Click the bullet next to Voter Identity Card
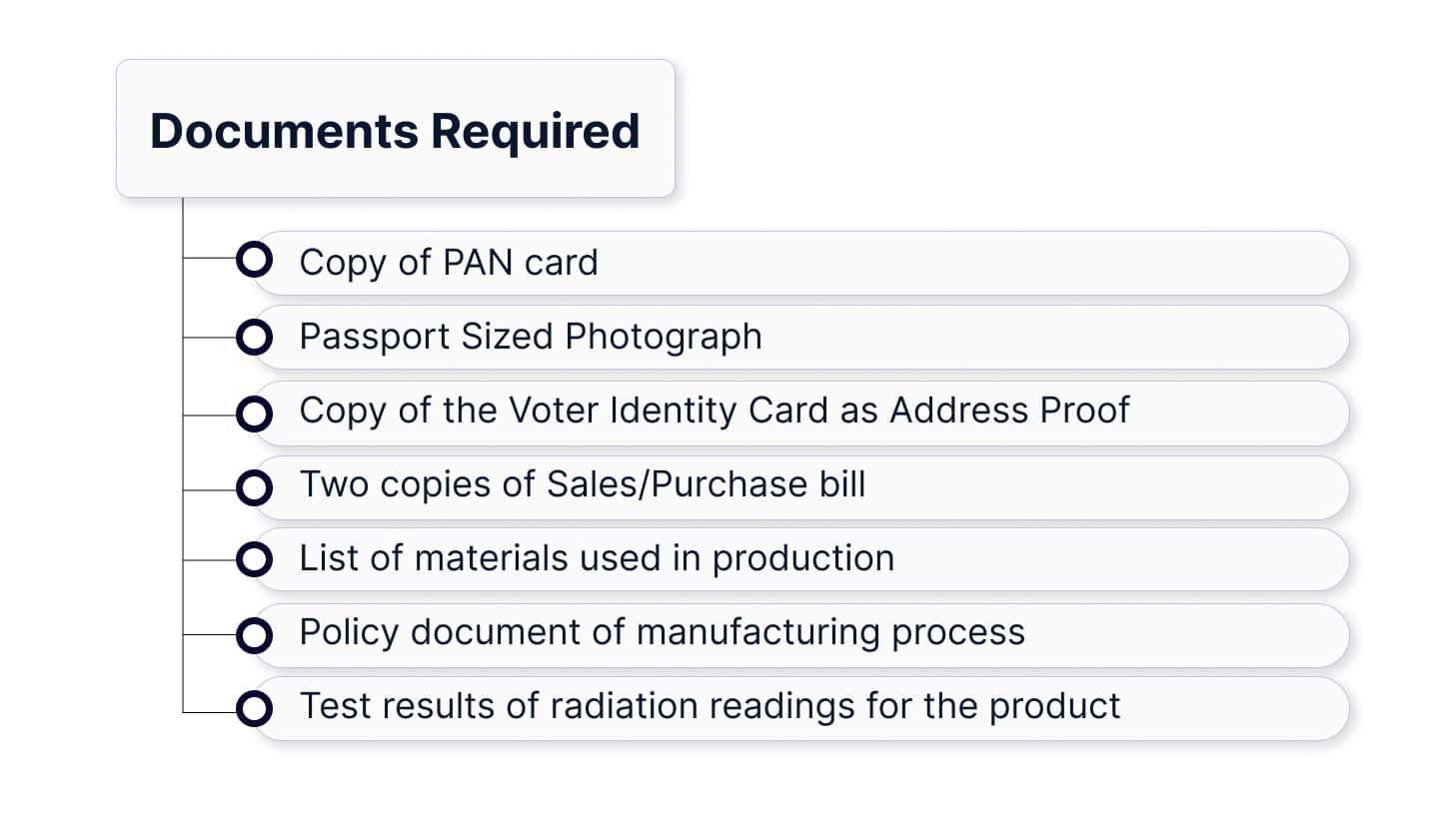The width and height of the screenshot is (1456, 832). [254, 414]
